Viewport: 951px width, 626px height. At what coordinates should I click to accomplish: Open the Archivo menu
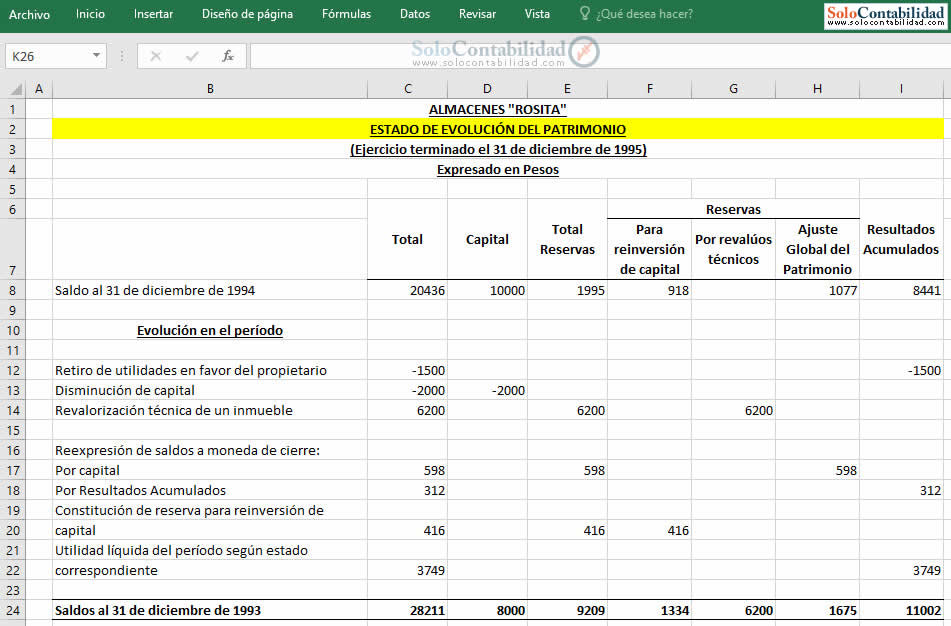pyautogui.click(x=29, y=14)
